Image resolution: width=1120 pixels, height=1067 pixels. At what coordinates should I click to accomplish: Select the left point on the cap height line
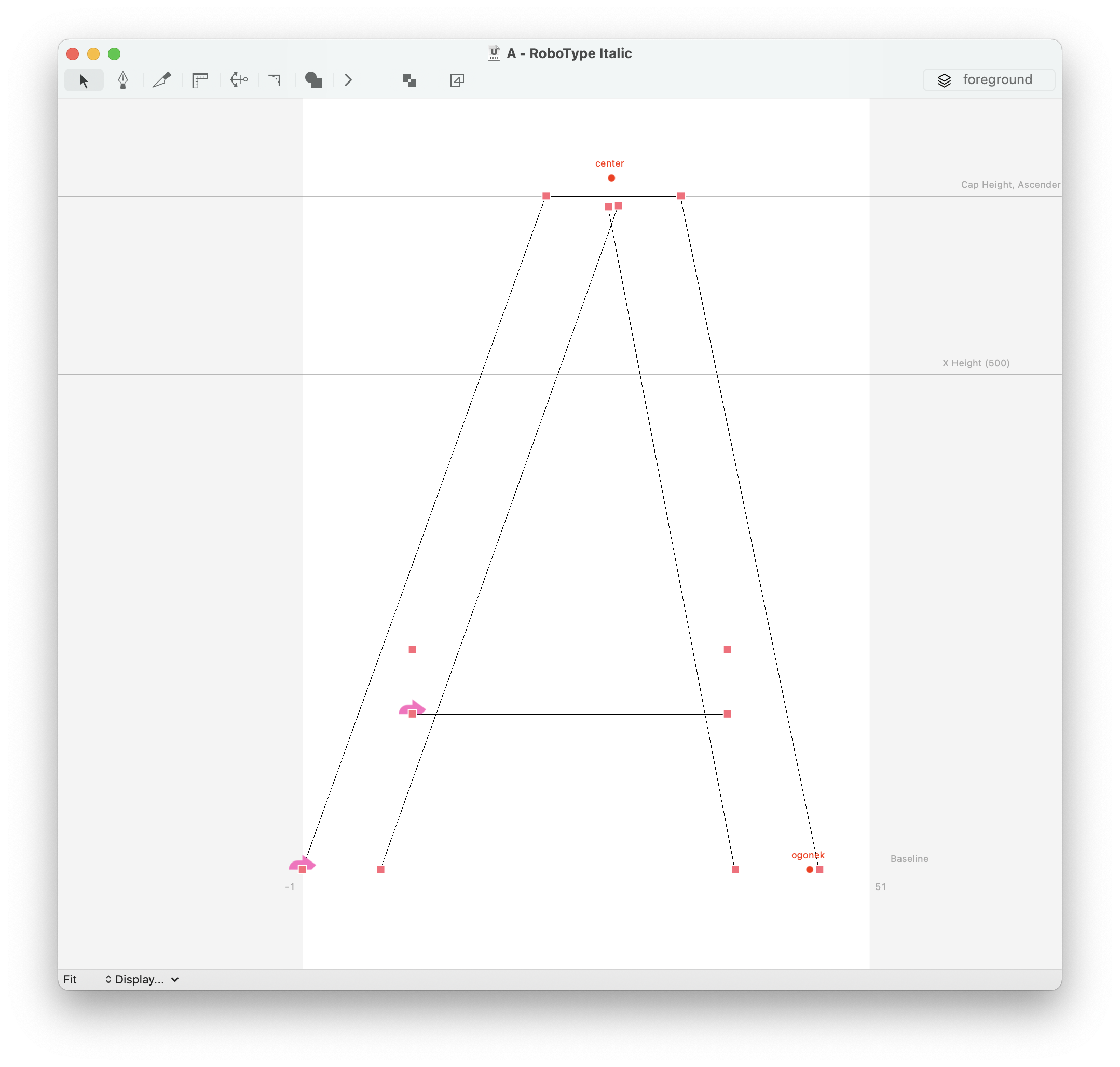click(x=546, y=196)
